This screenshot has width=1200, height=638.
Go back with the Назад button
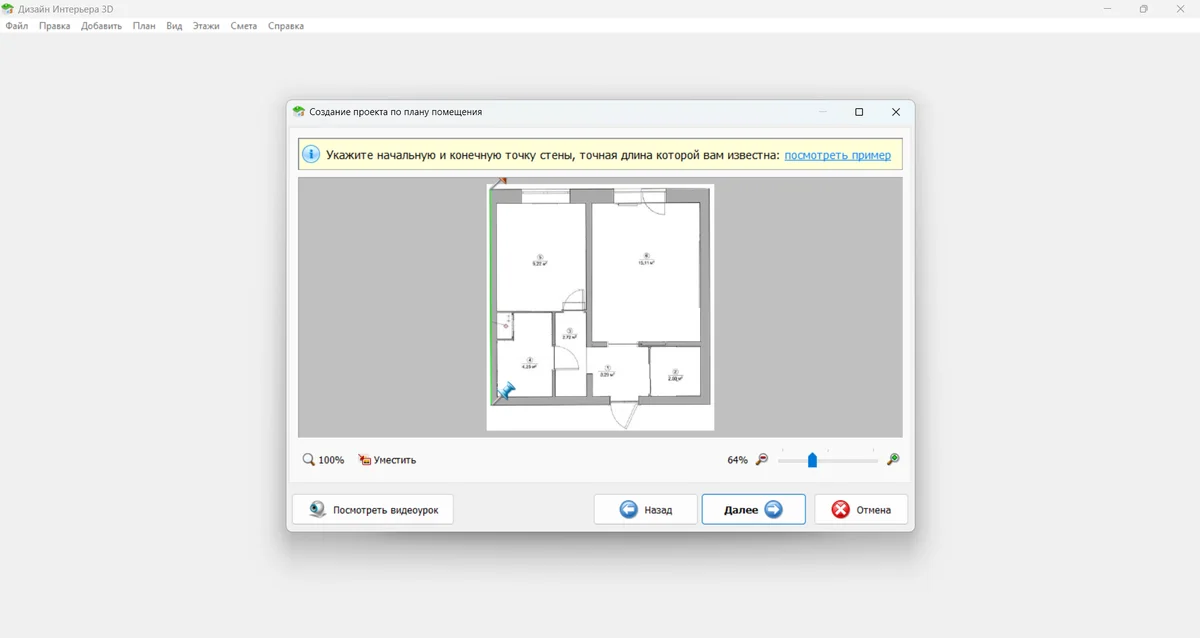pyautogui.click(x=646, y=510)
